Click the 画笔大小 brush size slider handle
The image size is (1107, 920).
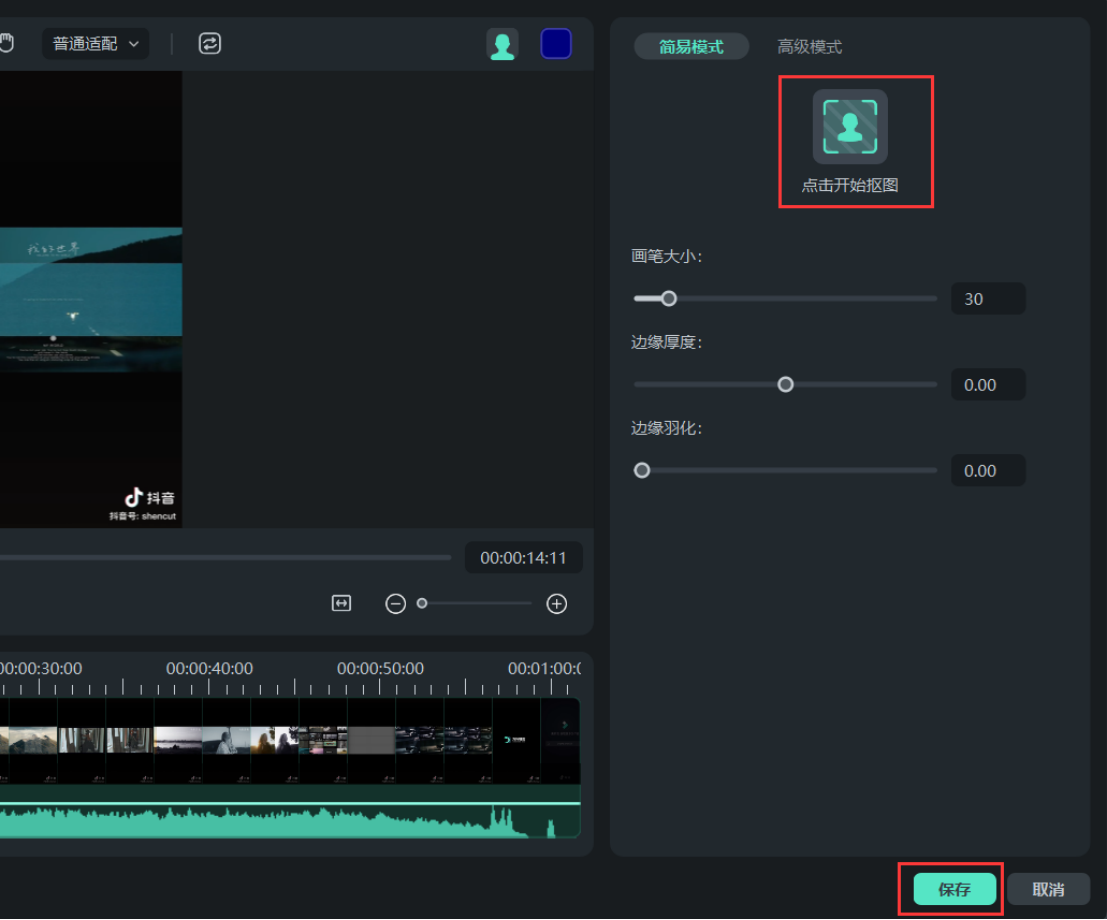pos(669,298)
